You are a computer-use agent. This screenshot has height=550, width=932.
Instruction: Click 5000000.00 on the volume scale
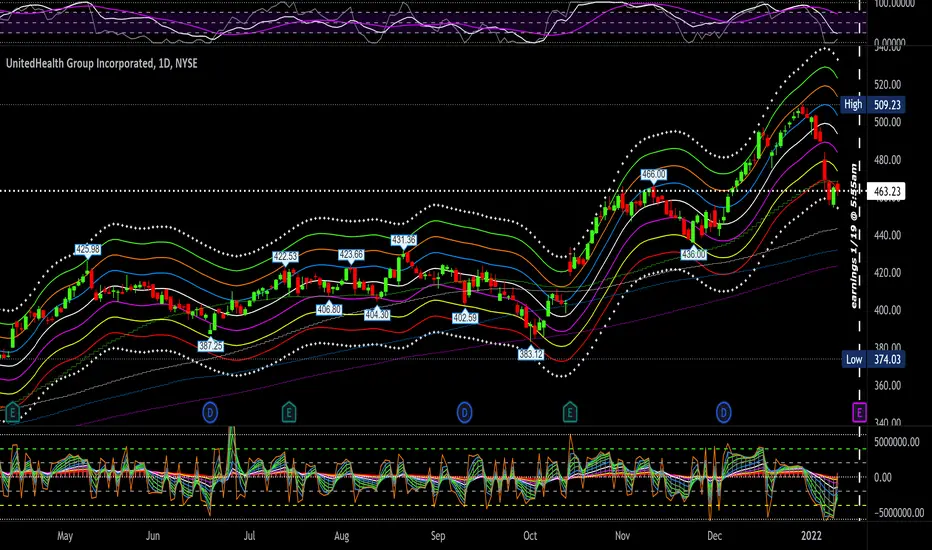[897, 442]
